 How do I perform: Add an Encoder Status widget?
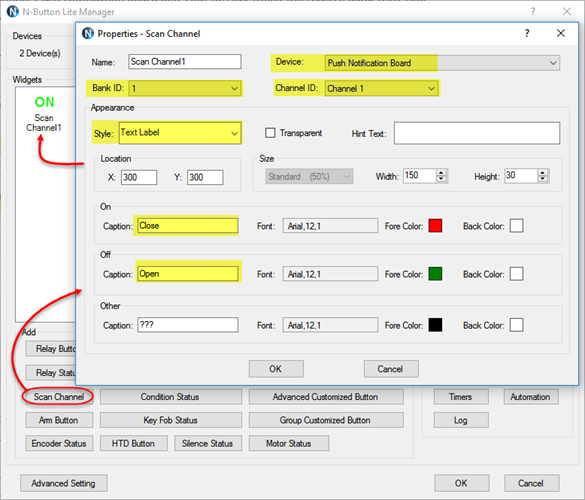pyautogui.click(x=59, y=443)
